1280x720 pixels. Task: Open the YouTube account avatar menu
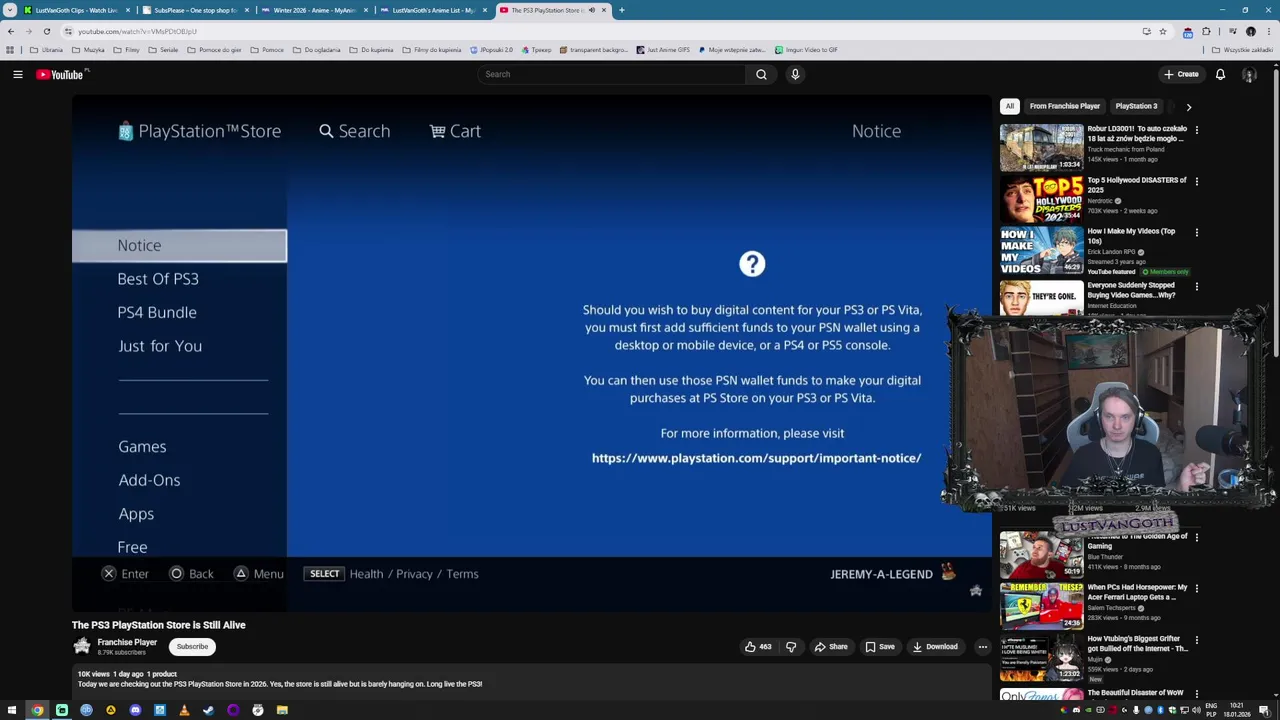pyautogui.click(x=1249, y=74)
